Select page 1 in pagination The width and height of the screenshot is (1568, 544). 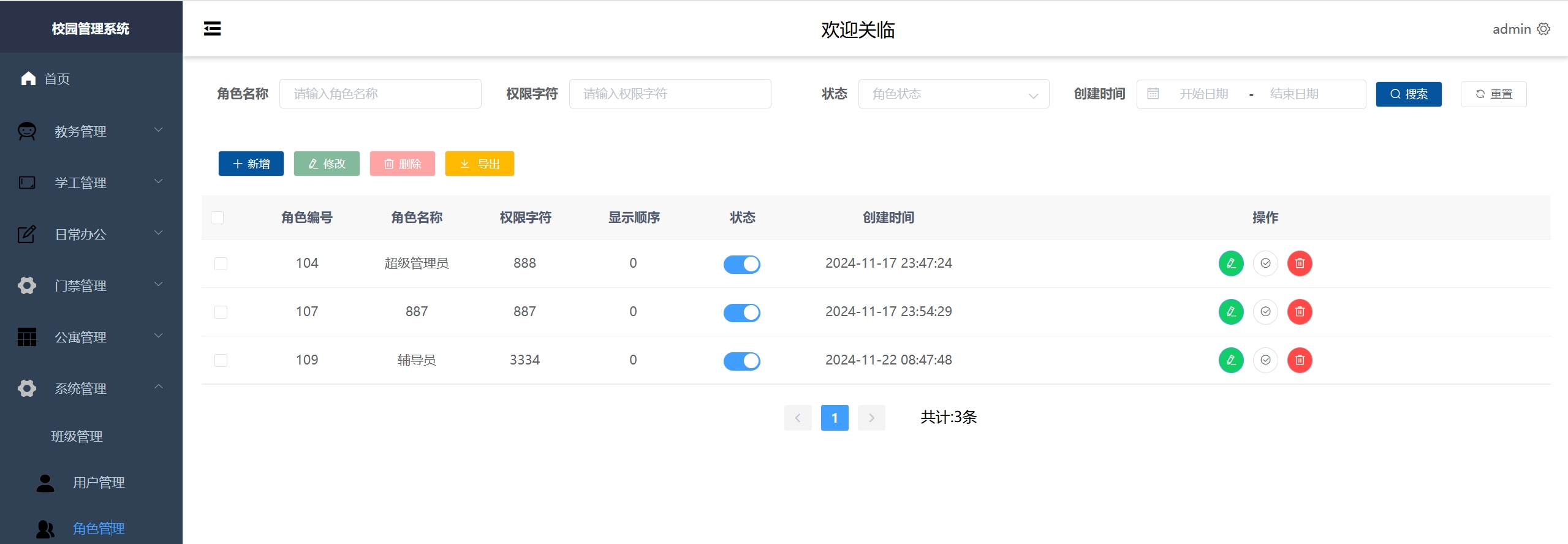coord(835,418)
